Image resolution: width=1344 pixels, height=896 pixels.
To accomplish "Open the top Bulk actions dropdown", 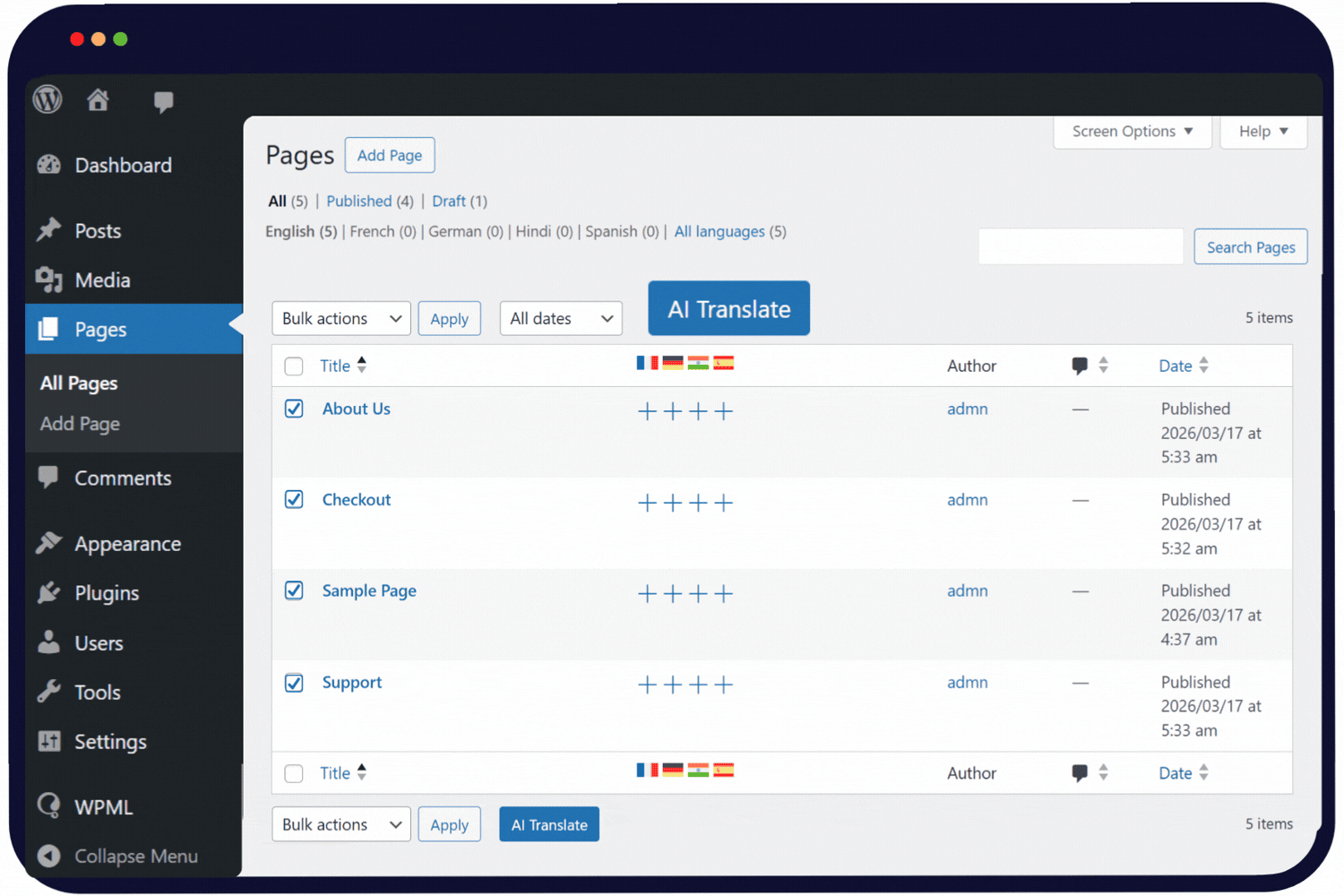I will [340, 319].
